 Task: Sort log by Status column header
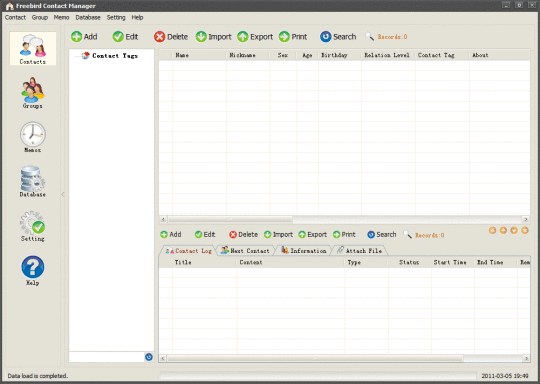[409, 262]
